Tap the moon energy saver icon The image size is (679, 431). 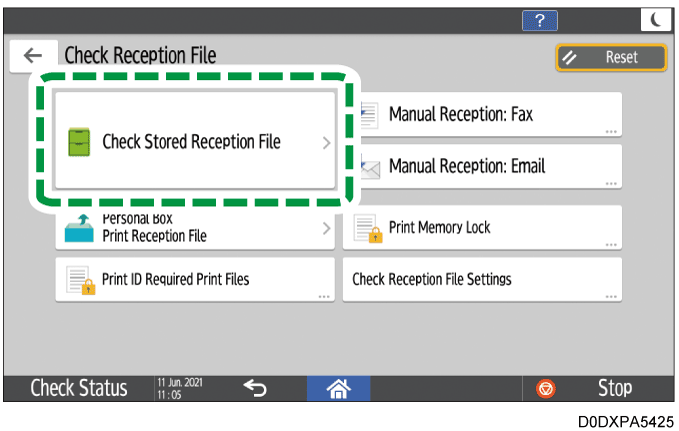[x=656, y=19]
